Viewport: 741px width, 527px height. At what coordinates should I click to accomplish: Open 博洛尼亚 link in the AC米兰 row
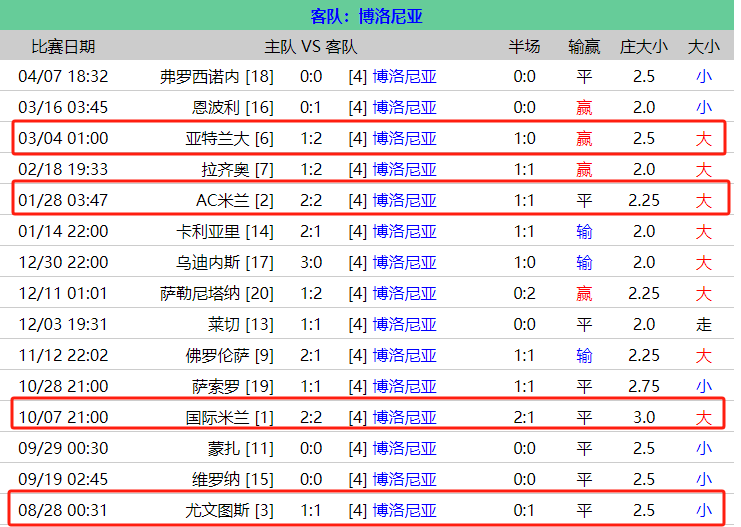(405, 200)
